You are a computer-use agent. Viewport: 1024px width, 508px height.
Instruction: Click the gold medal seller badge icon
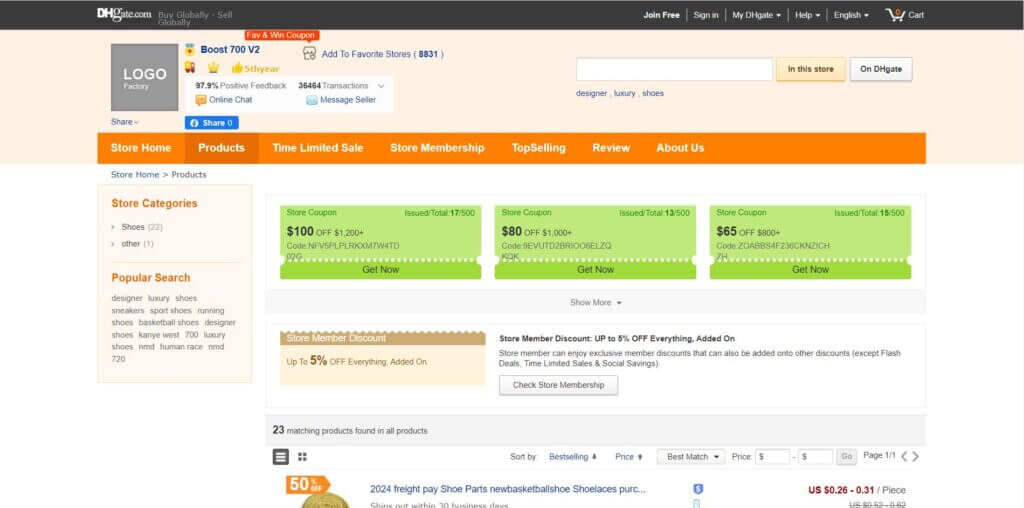point(190,50)
